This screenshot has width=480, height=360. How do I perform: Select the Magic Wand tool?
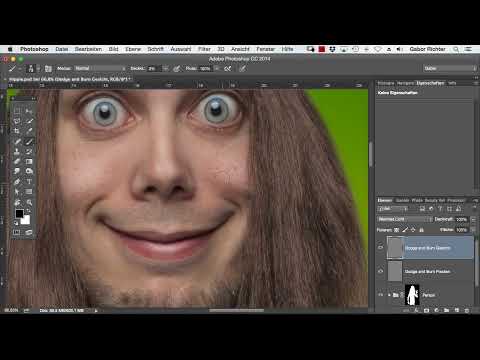coord(29,121)
